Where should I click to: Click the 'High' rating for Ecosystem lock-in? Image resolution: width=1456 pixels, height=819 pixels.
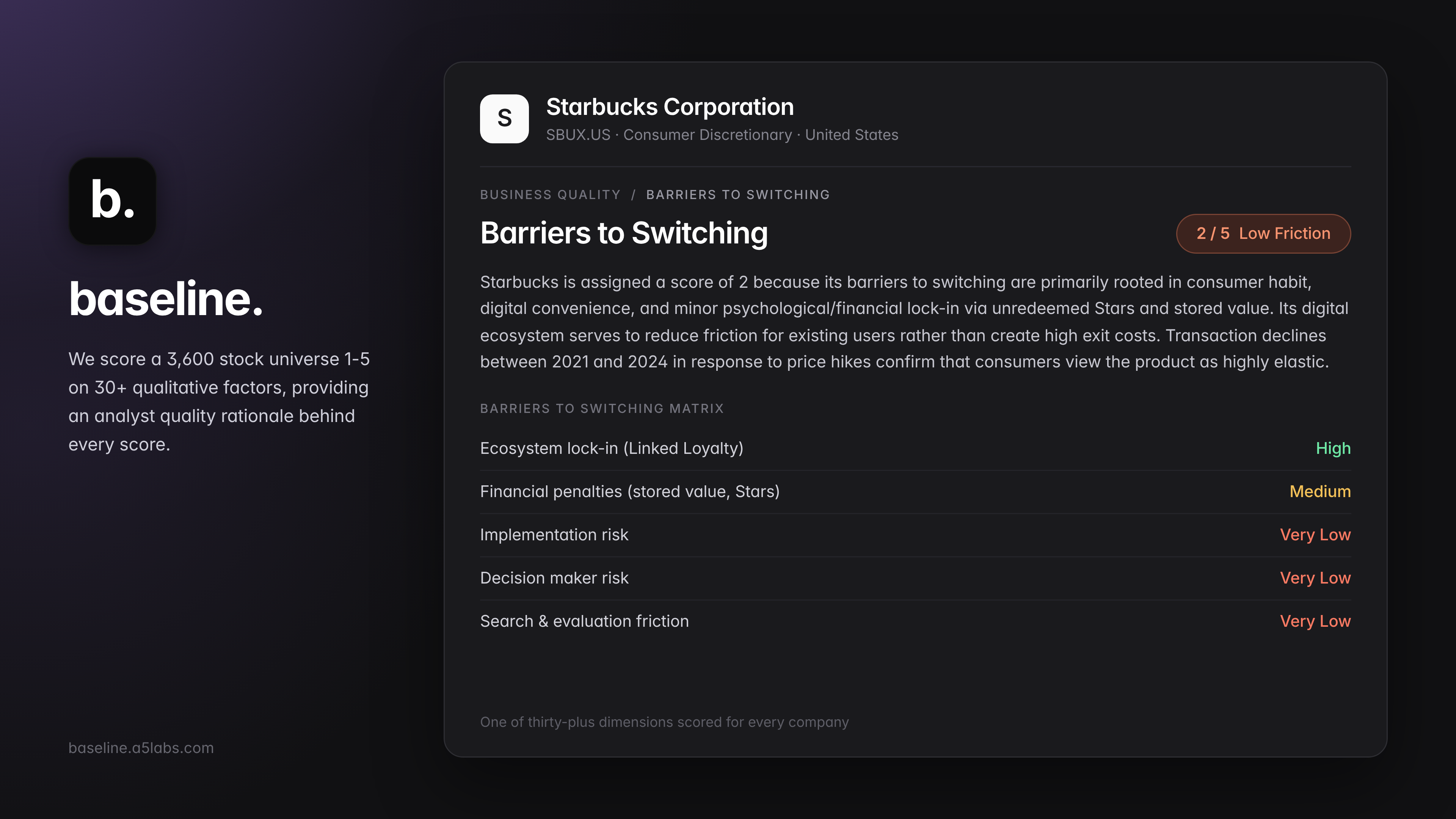(1334, 448)
